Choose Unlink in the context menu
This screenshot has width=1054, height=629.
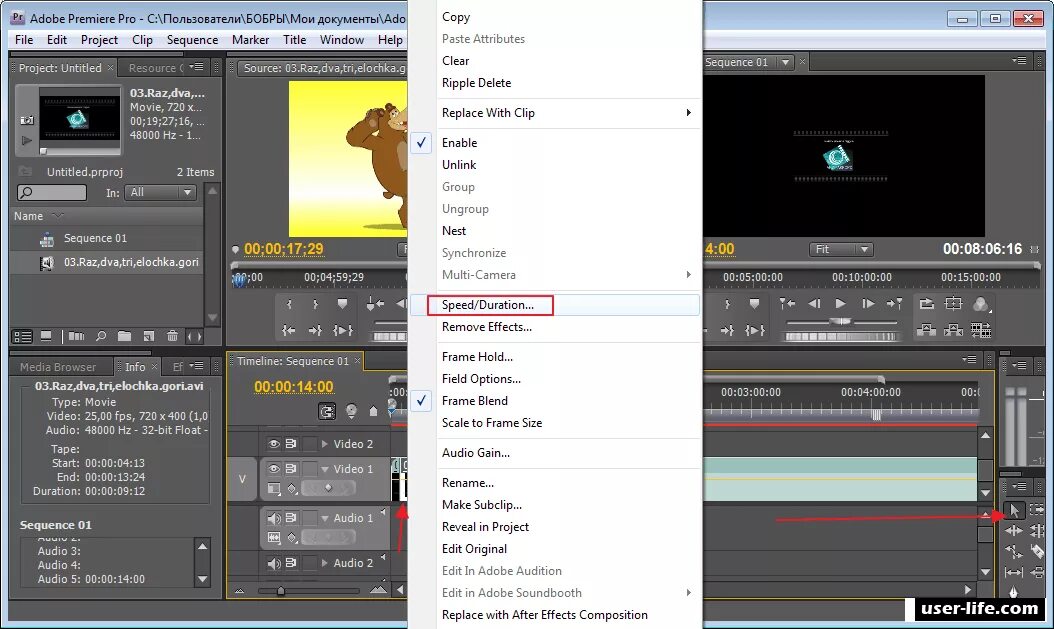click(555, 165)
